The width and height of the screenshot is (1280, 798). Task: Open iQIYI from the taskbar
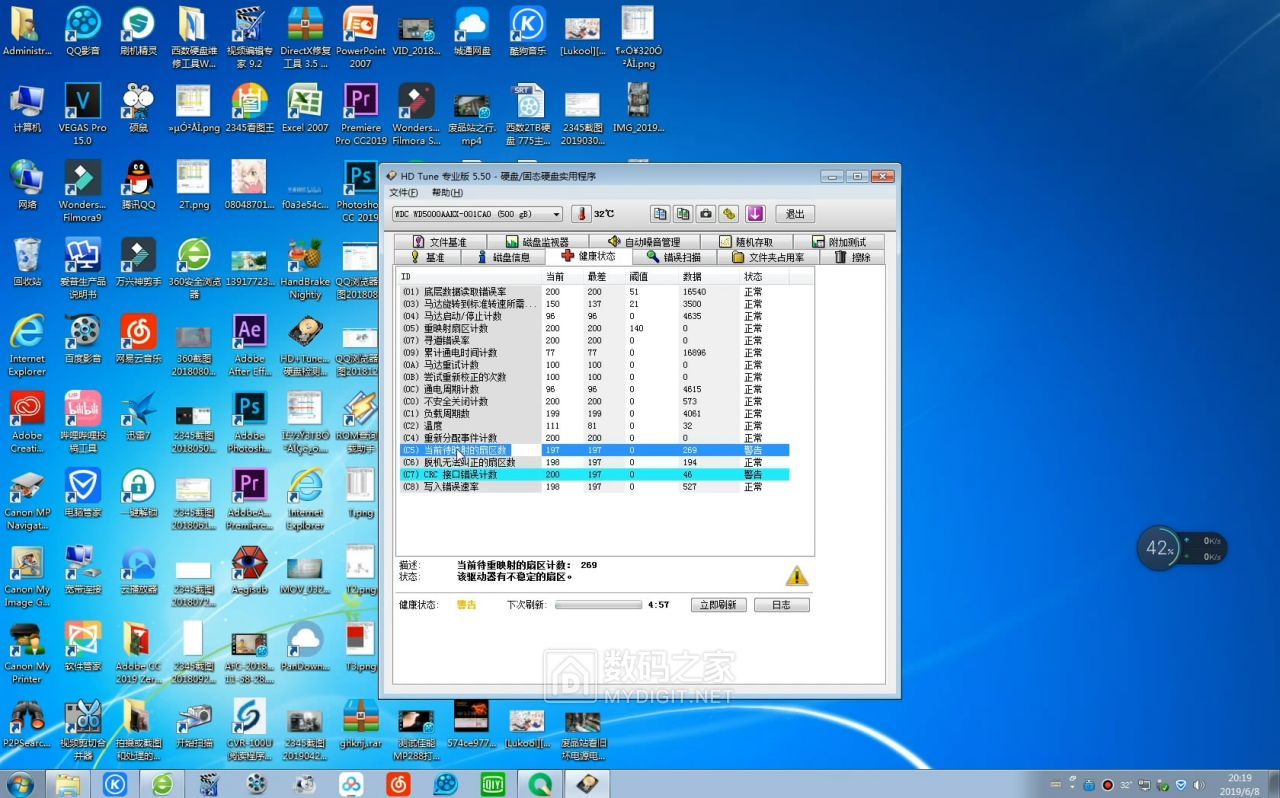494,784
